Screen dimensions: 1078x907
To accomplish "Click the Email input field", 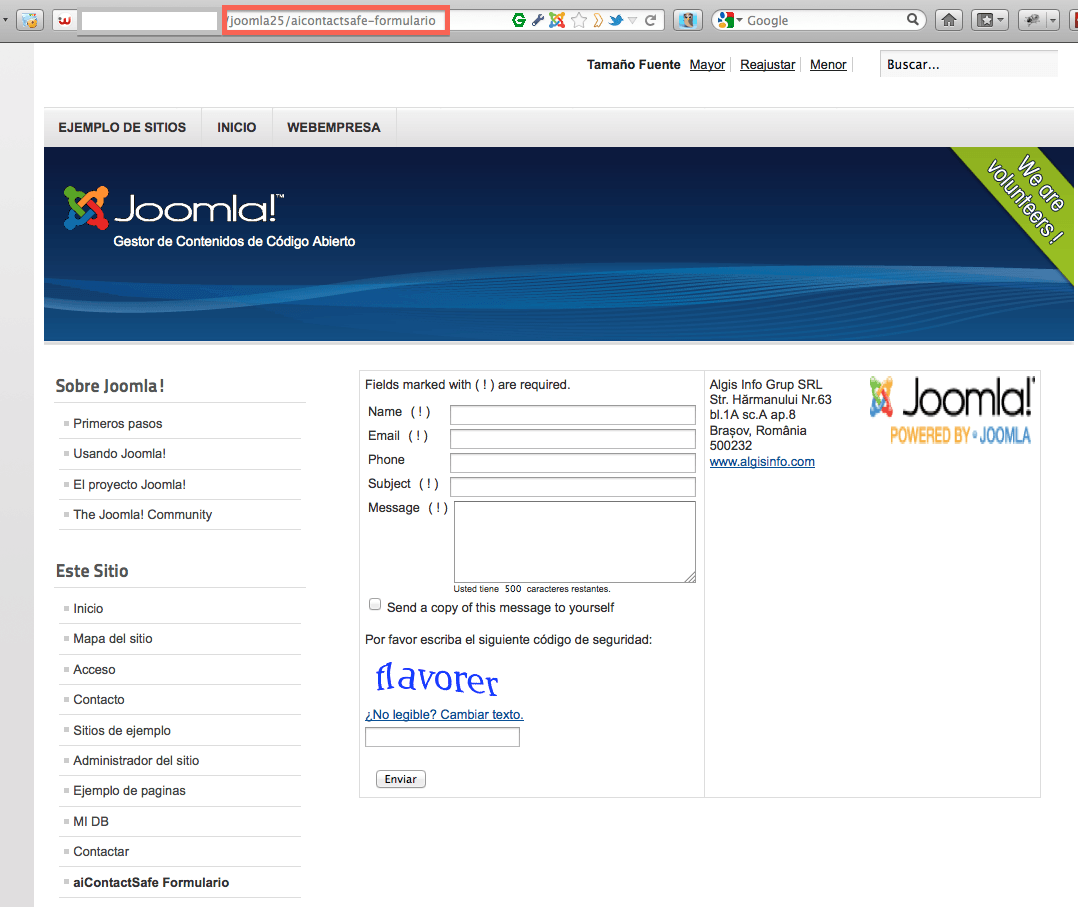I will pos(573,439).
